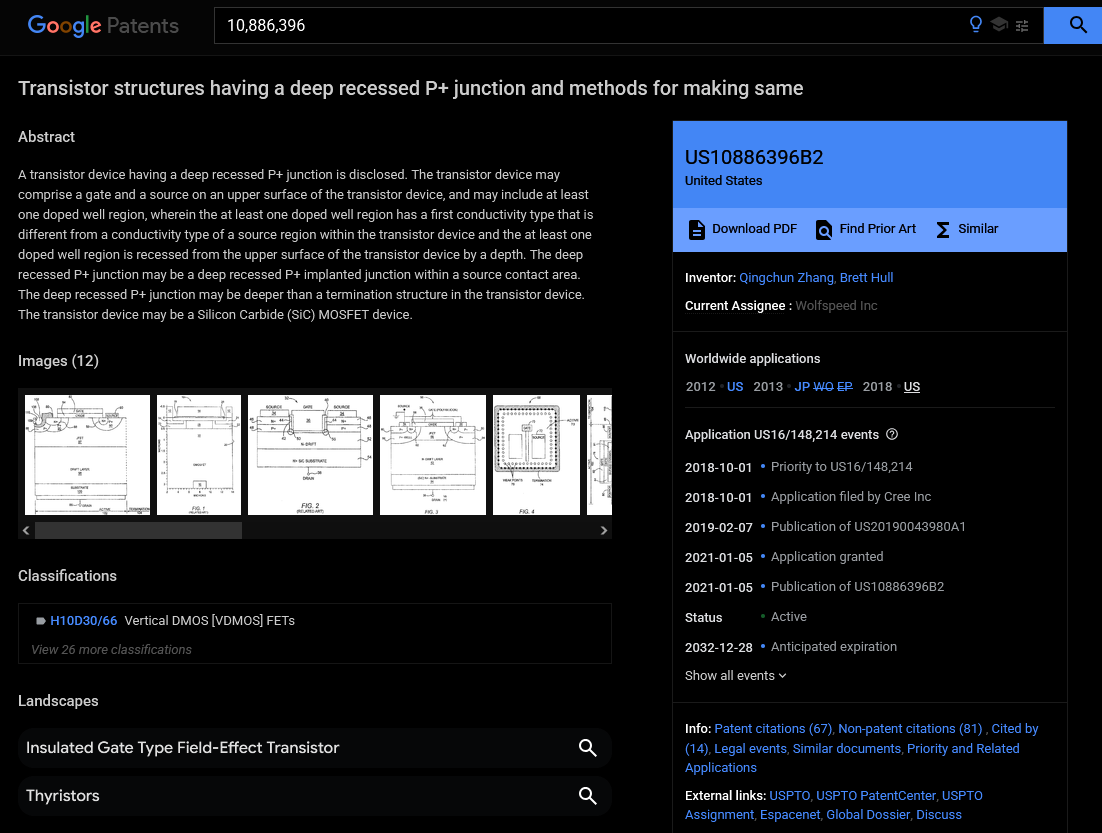Open the Global Dossier link
Screen dimensions: 1102x833
click(x=868, y=815)
